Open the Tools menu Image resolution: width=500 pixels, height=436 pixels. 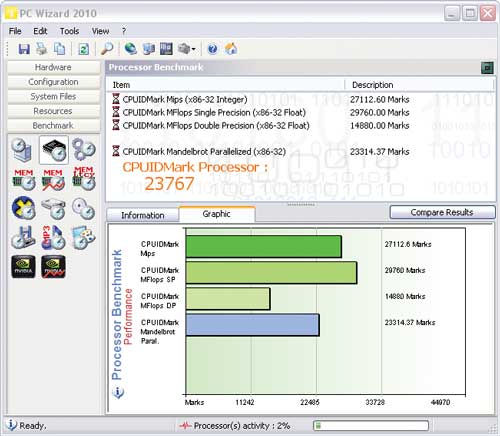click(69, 31)
